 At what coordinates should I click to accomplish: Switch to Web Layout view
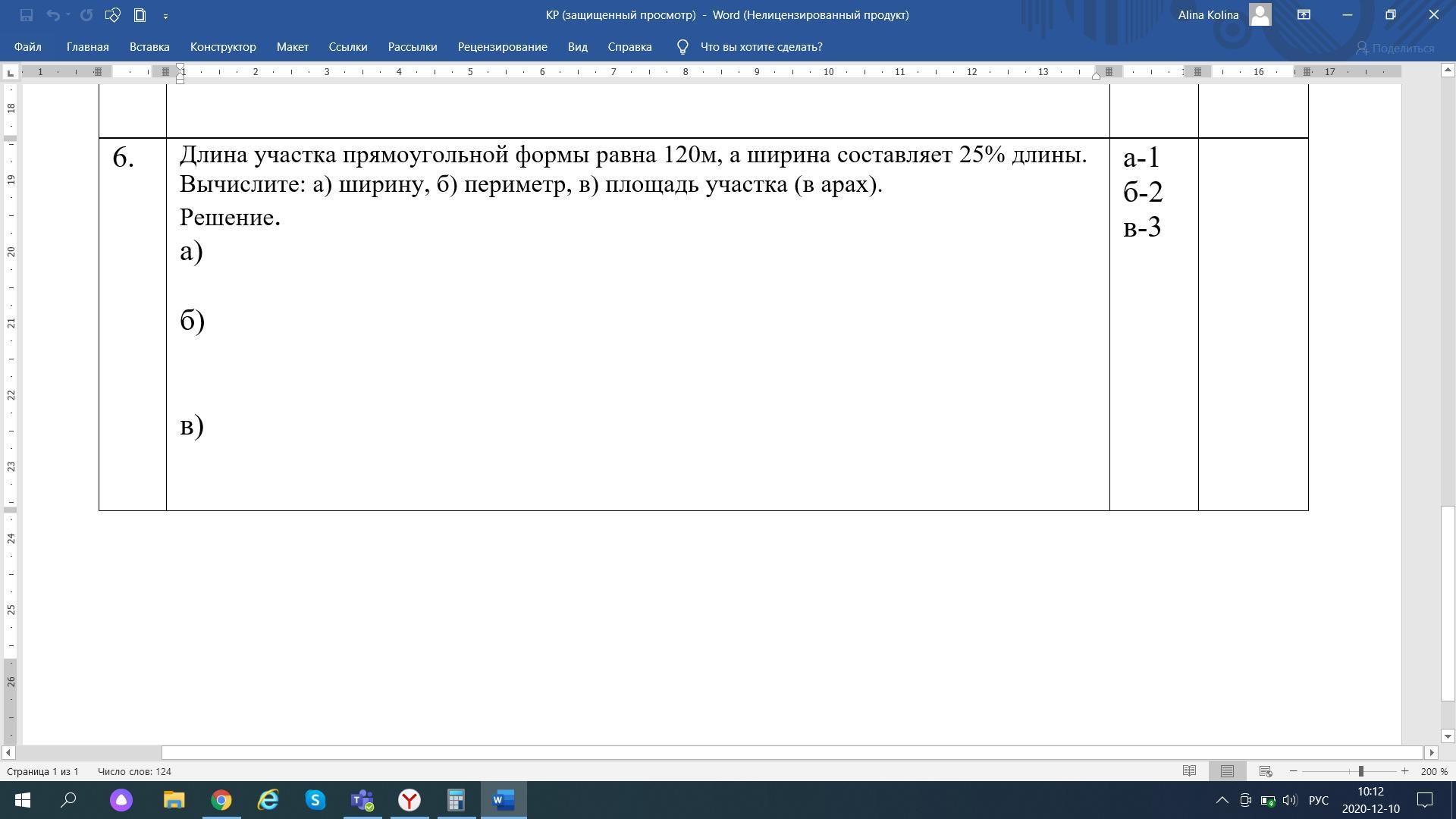pos(1265,771)
